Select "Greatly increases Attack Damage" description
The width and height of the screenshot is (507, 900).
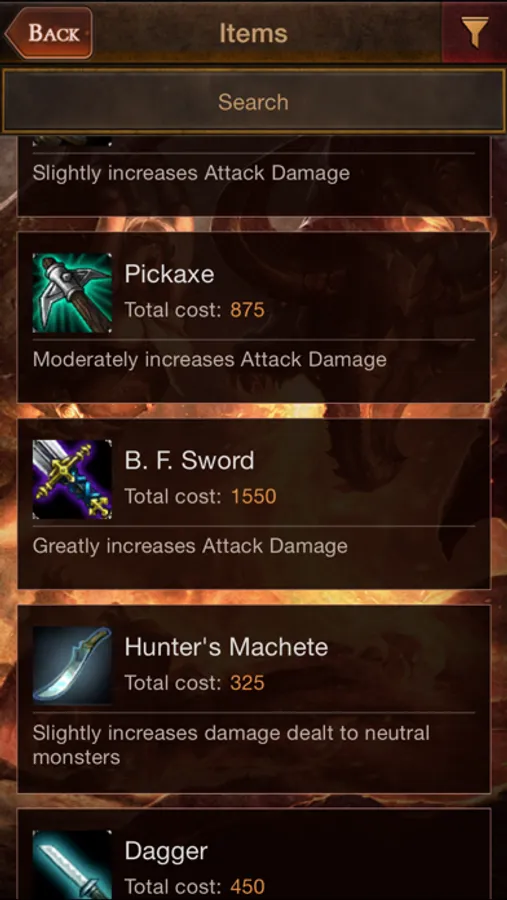190,546
